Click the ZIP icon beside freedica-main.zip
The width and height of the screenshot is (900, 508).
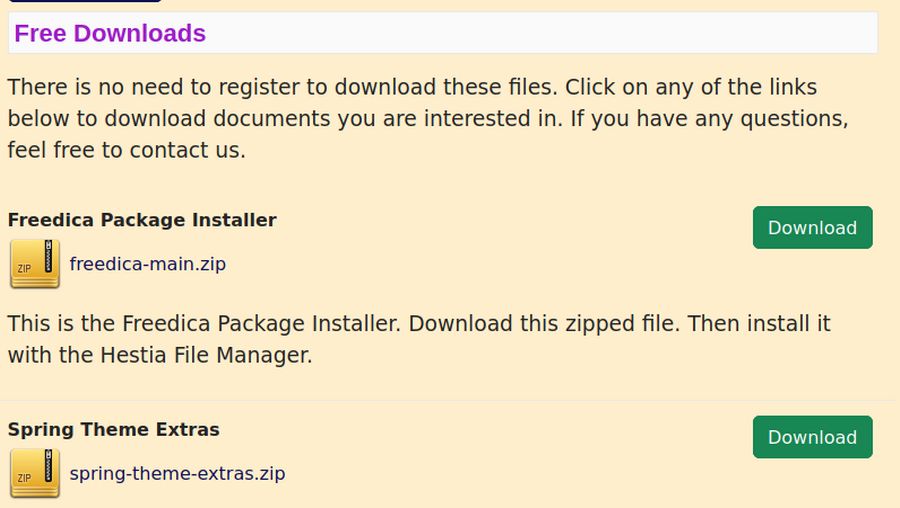tap(35, 264)
